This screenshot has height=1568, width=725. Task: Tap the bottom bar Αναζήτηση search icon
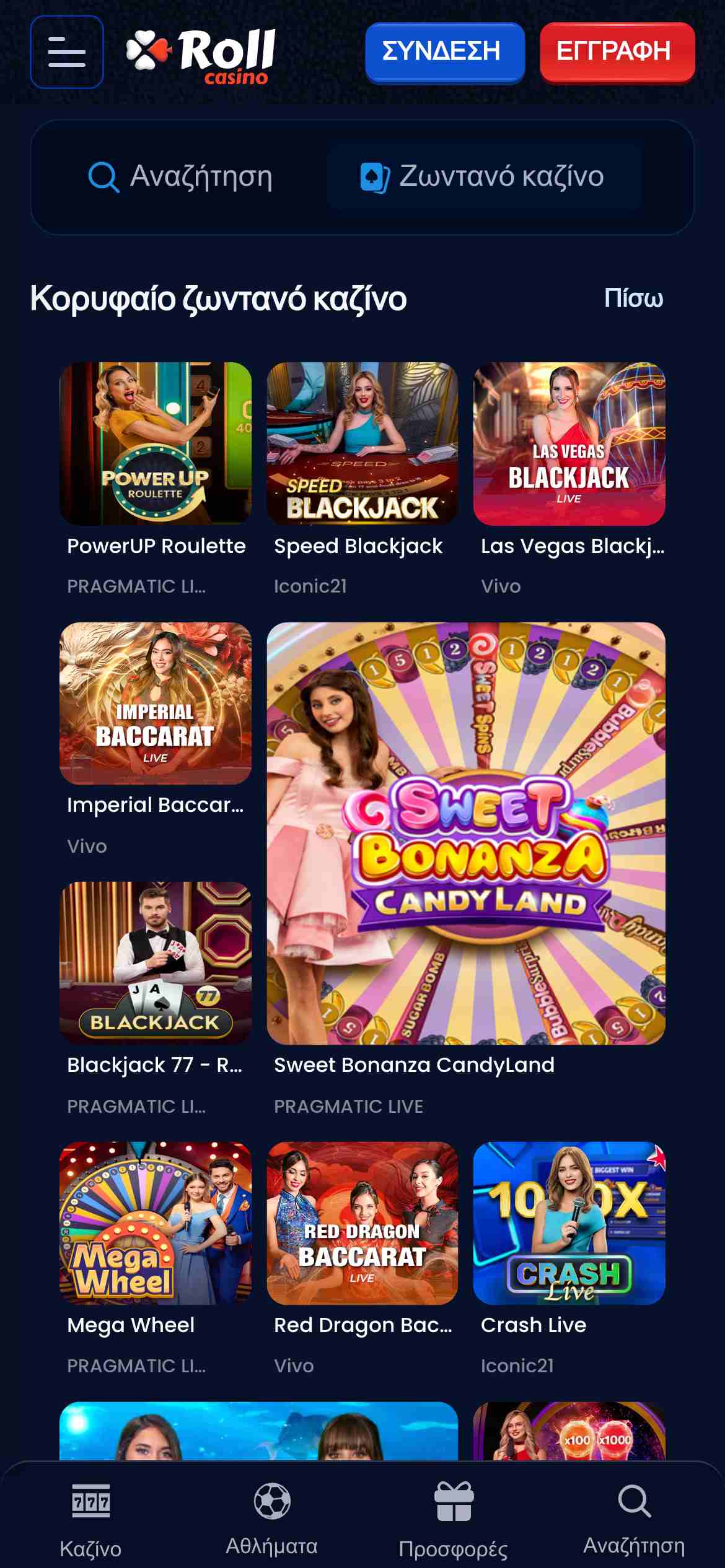coord(635,1501)
